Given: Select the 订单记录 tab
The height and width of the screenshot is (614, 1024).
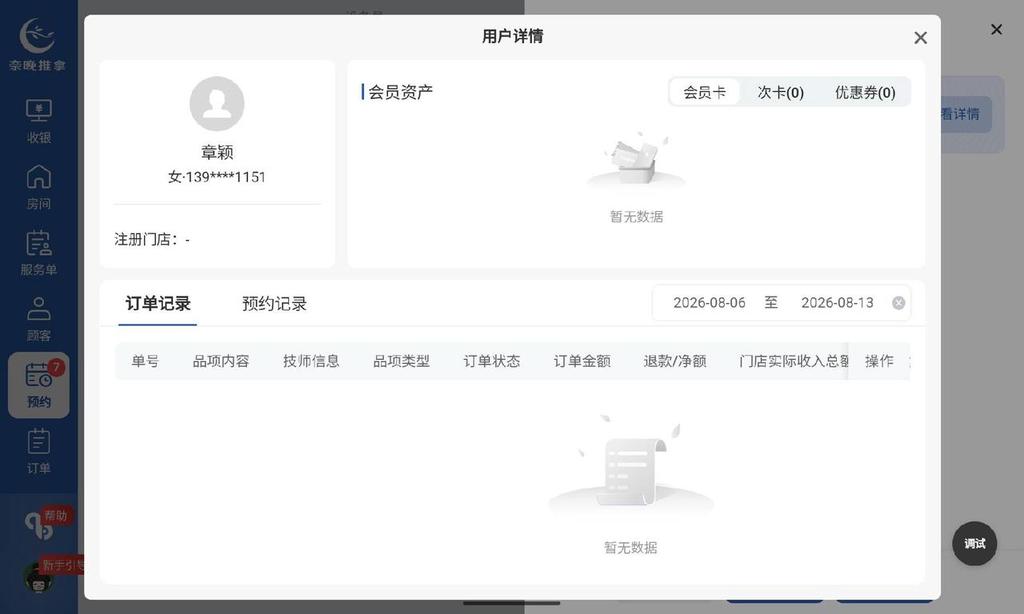Looking at the screenshot, I should (158, 304).
